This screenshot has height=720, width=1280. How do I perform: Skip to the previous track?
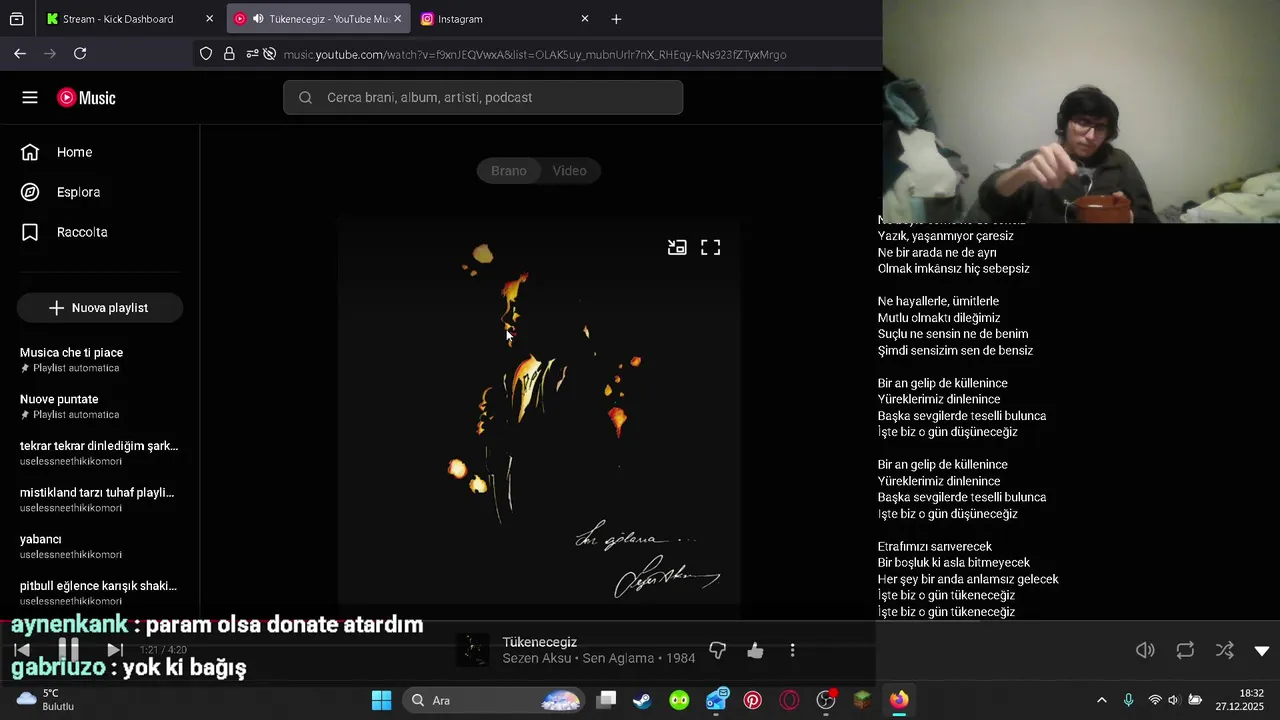[22, 650]
